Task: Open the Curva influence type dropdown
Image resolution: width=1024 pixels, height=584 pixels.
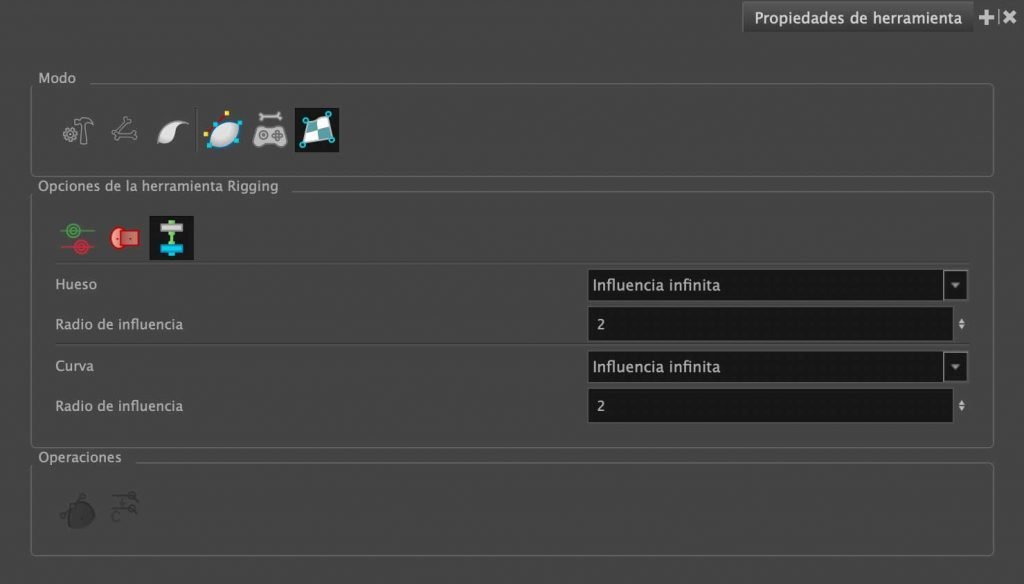Action: (777, 366)
